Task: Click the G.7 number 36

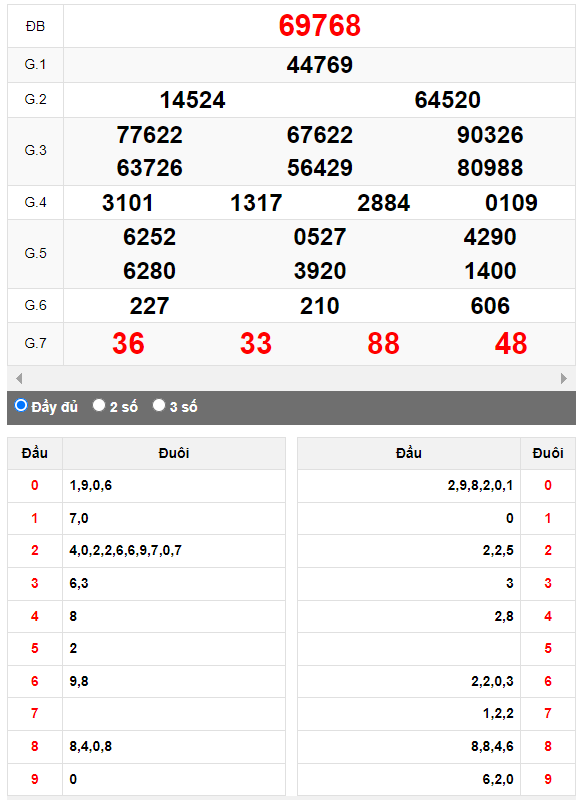Action: (x=129, y=343)
